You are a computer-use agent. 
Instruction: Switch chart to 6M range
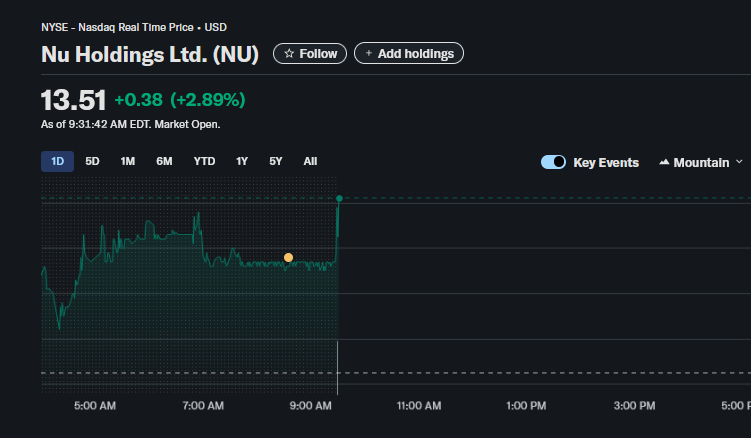[x=164, y=161]
